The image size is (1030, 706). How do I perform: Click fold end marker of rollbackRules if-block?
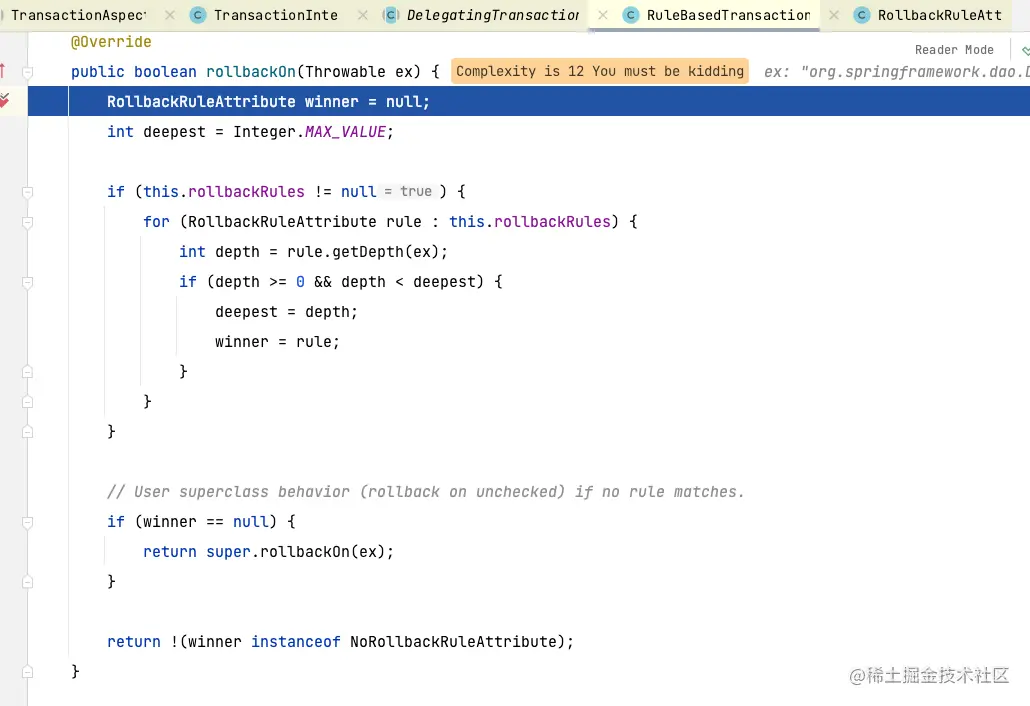pyautogui.click(x=28, y=431)
